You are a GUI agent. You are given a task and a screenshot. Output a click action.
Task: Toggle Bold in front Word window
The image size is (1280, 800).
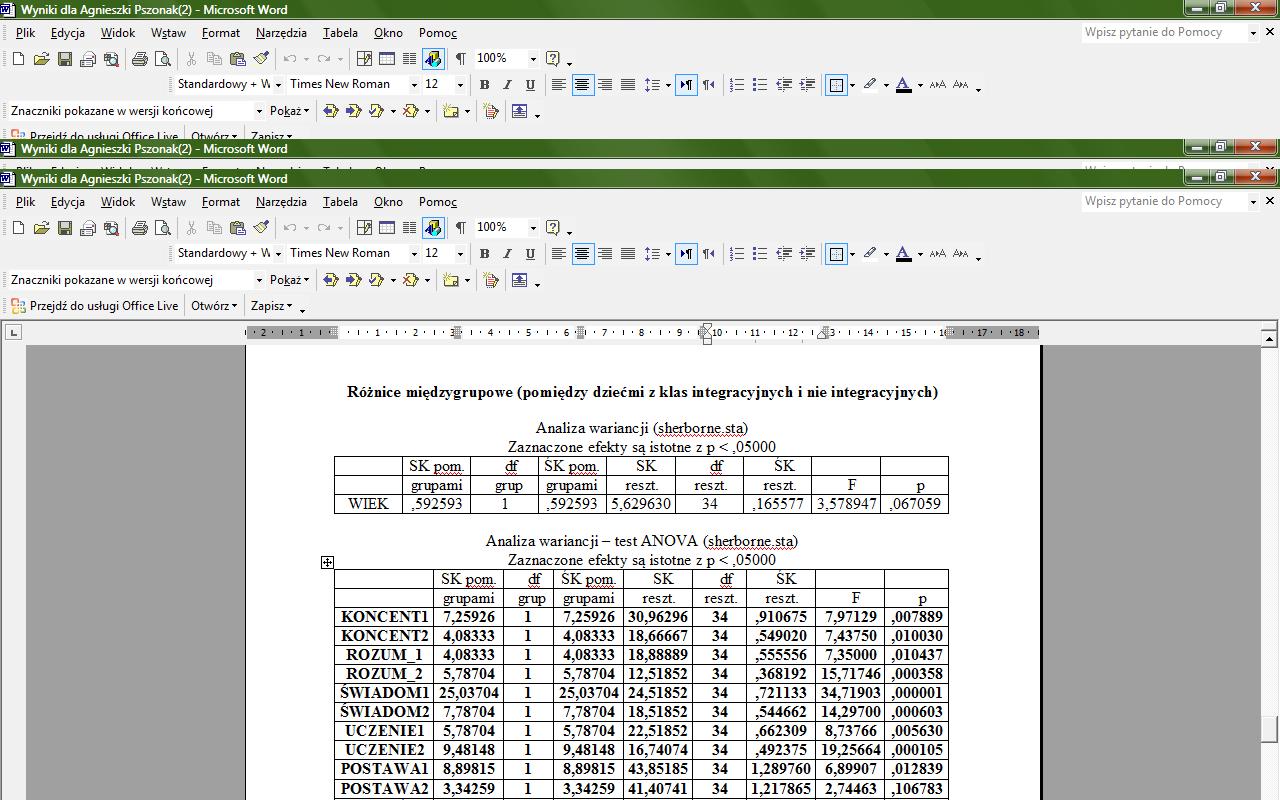(x=484, y=254)
